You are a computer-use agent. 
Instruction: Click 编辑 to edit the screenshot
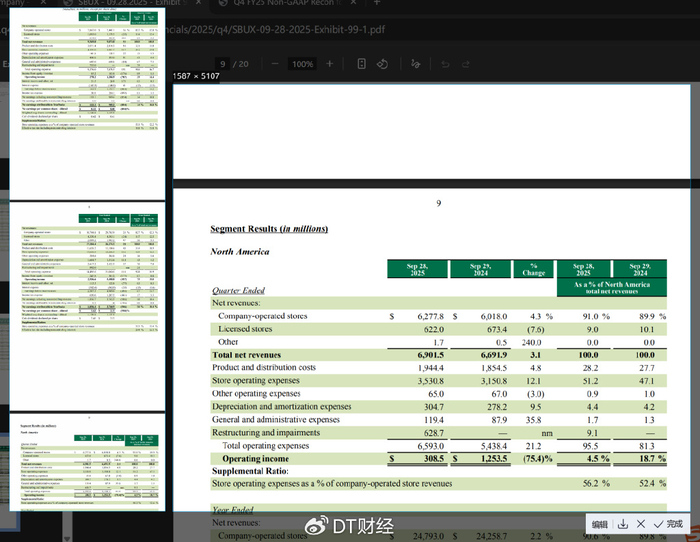(x=599, y=524)
